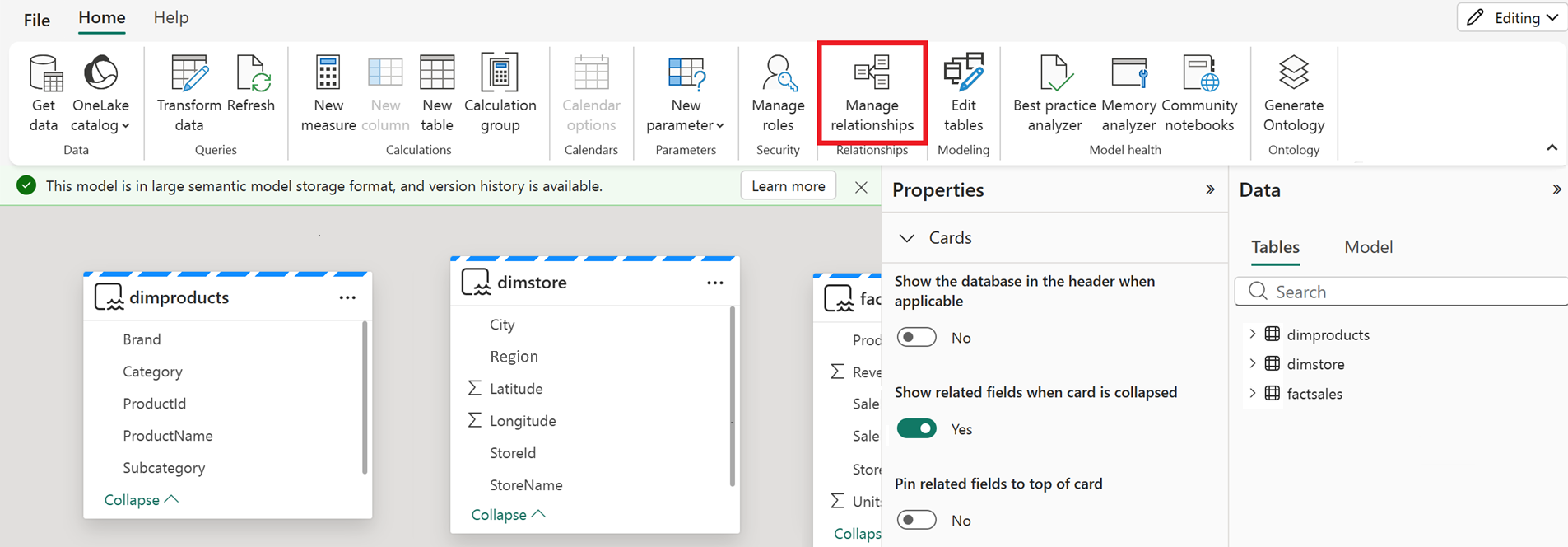Click the Latitude sigma icon

point(475,388)
